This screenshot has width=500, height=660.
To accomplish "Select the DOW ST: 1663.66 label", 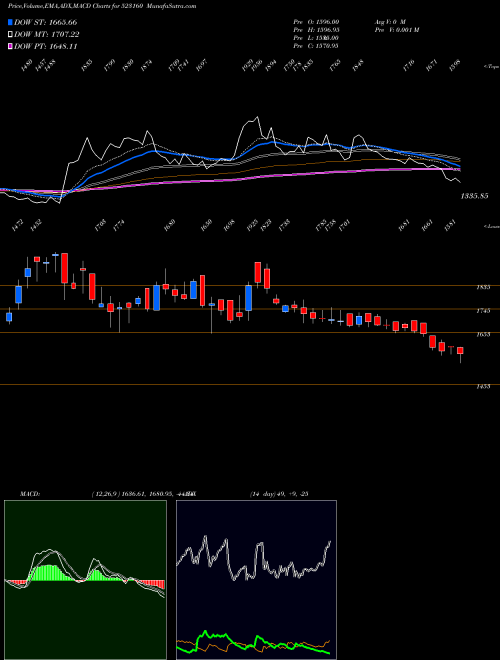I will click(45, 22).
